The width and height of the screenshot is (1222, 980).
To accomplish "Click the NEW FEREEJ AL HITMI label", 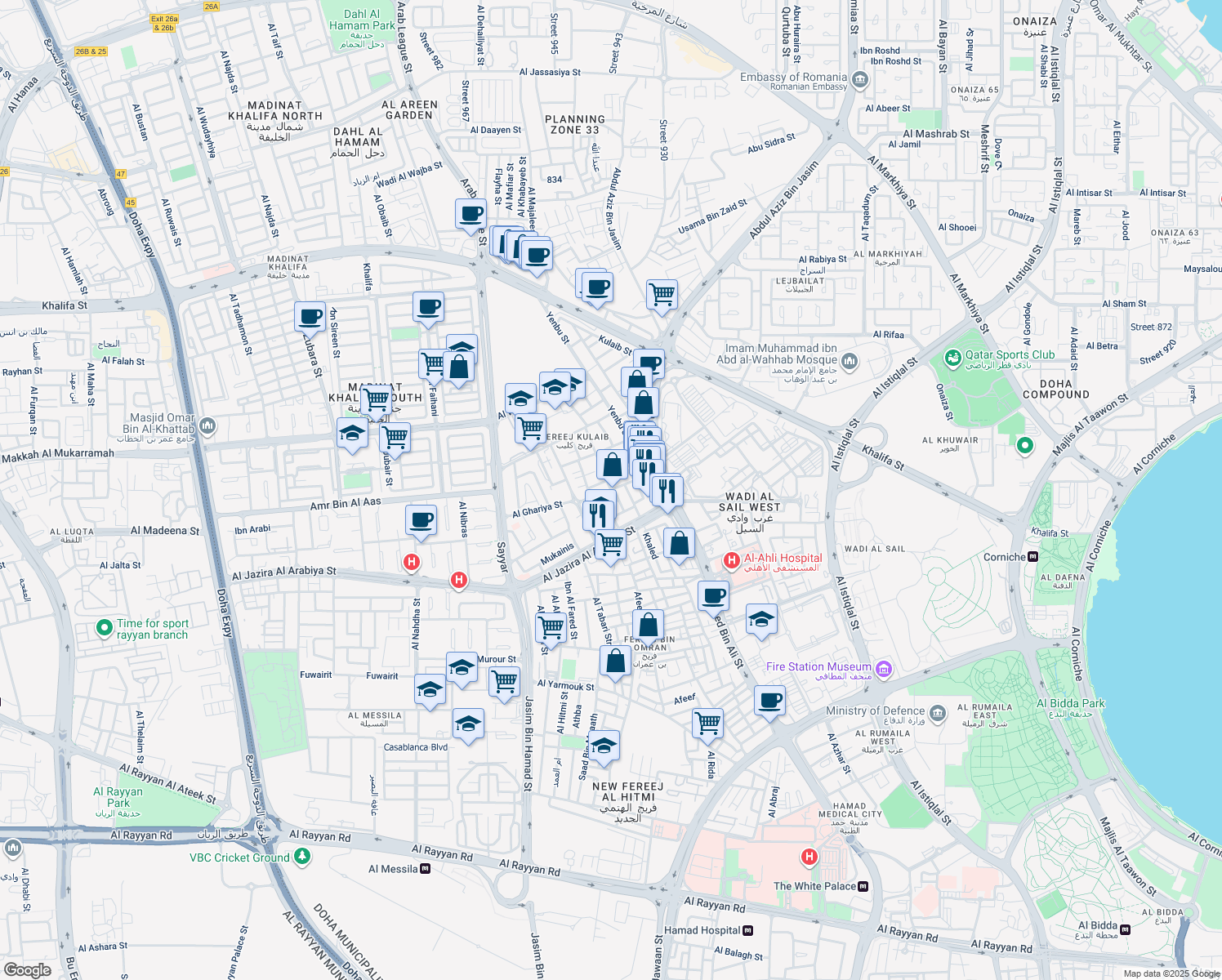I will (627, 791).
